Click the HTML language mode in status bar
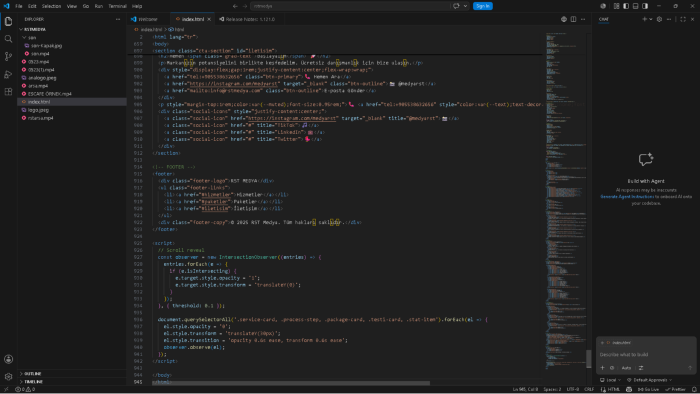Screen dimensions: 700x394 pos(613,389)
